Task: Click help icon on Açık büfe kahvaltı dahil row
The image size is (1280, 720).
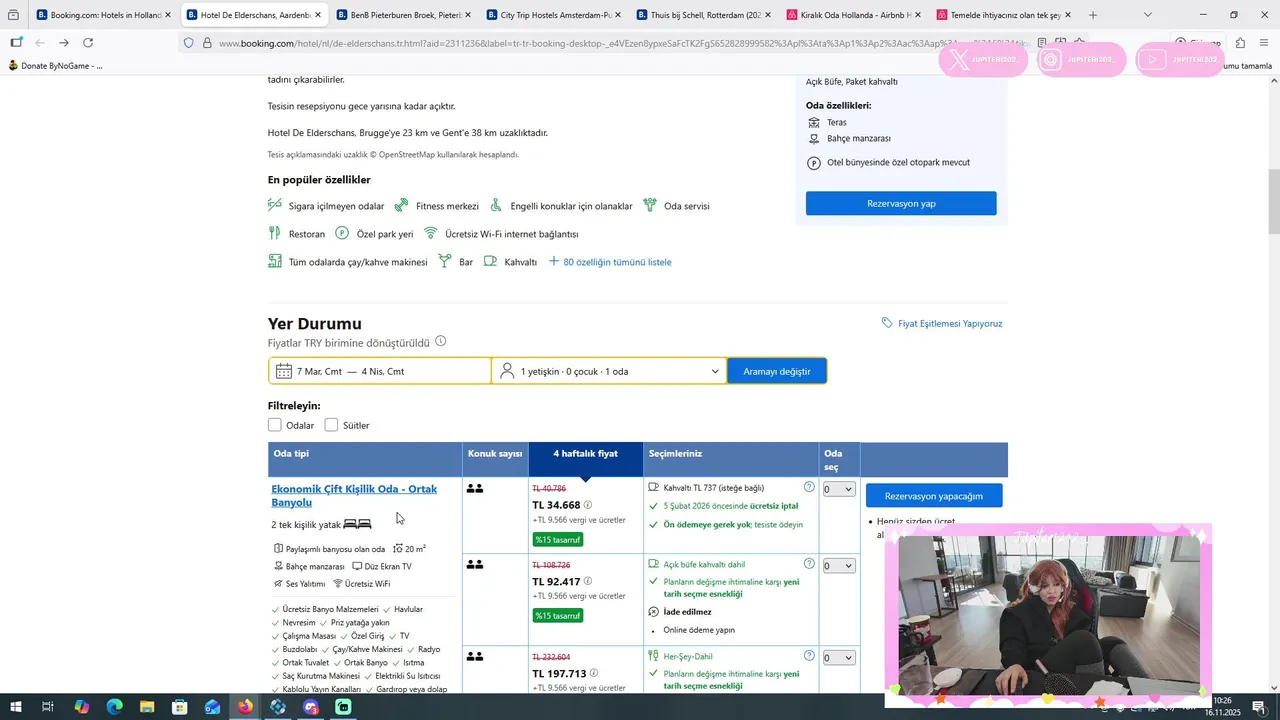Action: coord(809,564)
